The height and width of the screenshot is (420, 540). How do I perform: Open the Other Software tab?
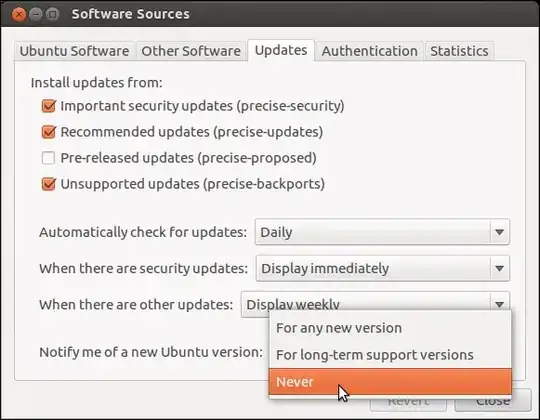pos(191,51)
